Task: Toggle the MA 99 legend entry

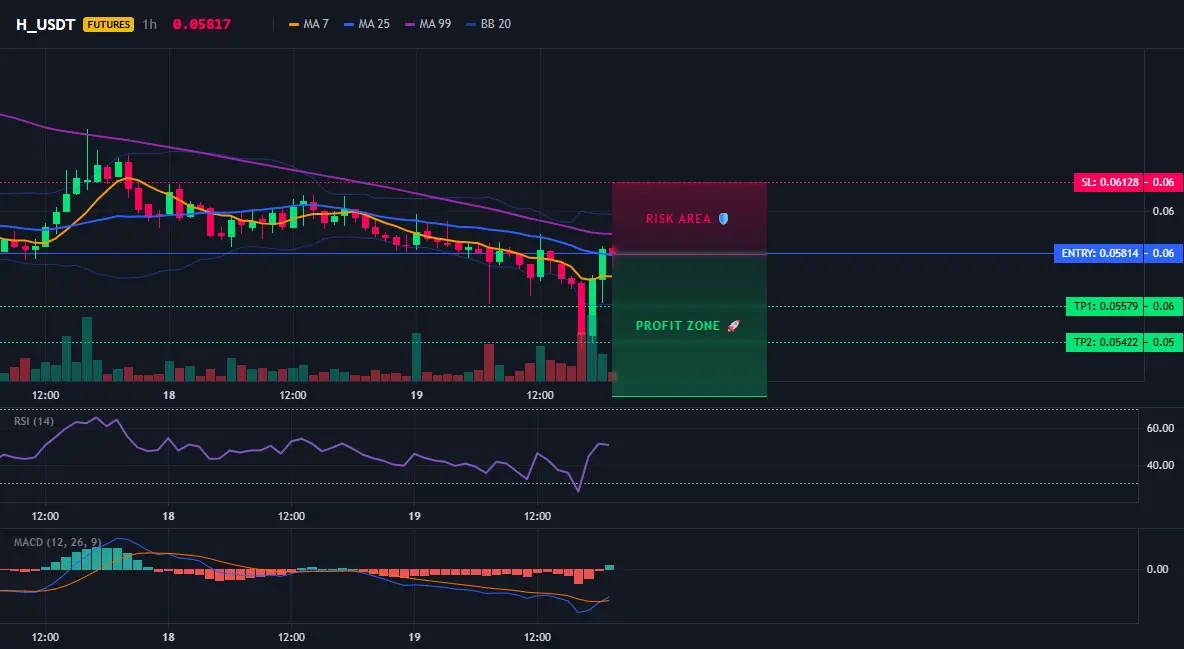Action: 428,24
